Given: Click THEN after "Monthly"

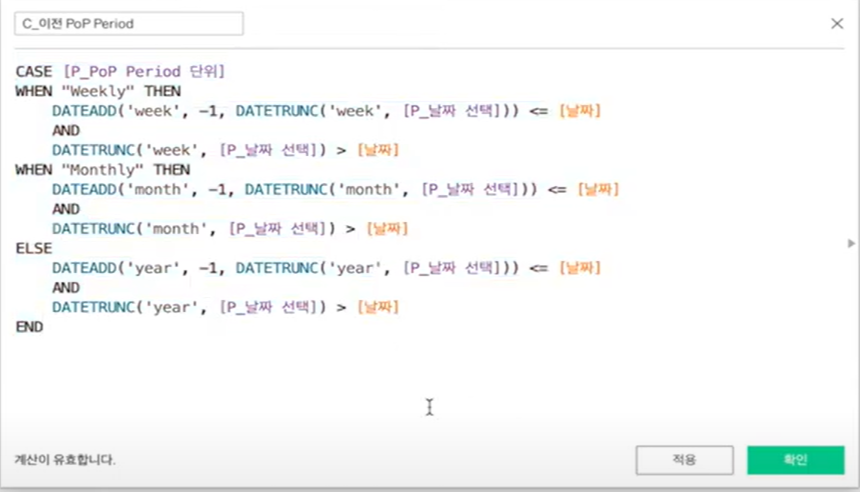Looking at the screenshot, I should click(172, 169).
